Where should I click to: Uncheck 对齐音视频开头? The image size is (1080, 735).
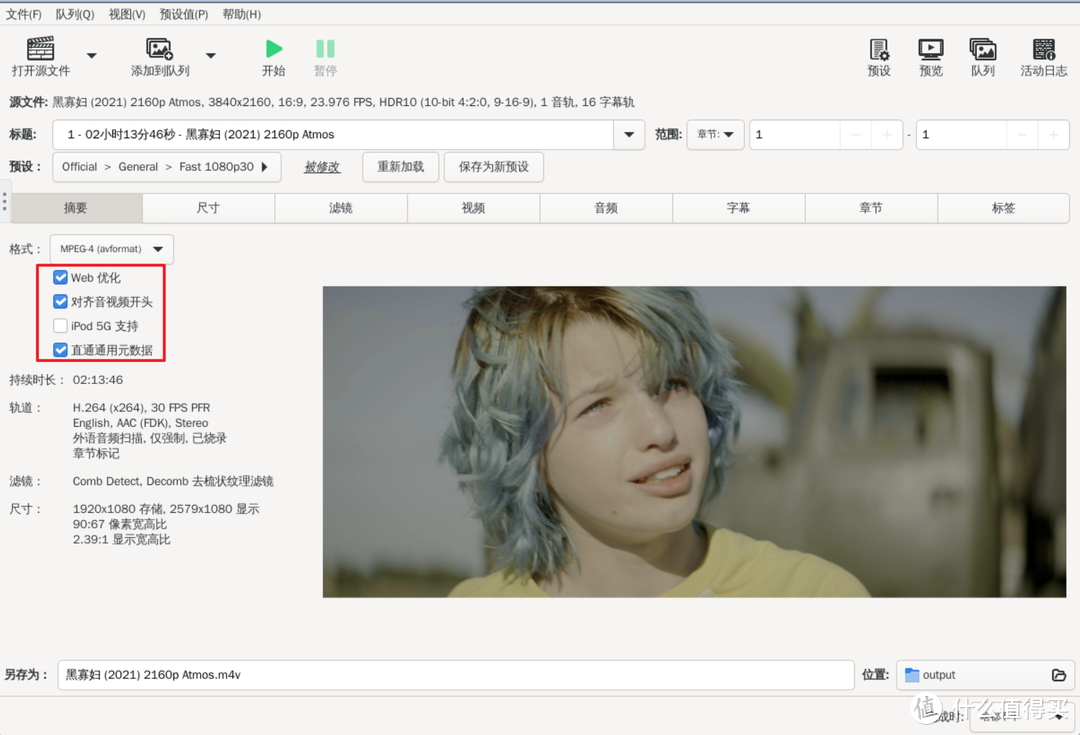click(60, 301)
